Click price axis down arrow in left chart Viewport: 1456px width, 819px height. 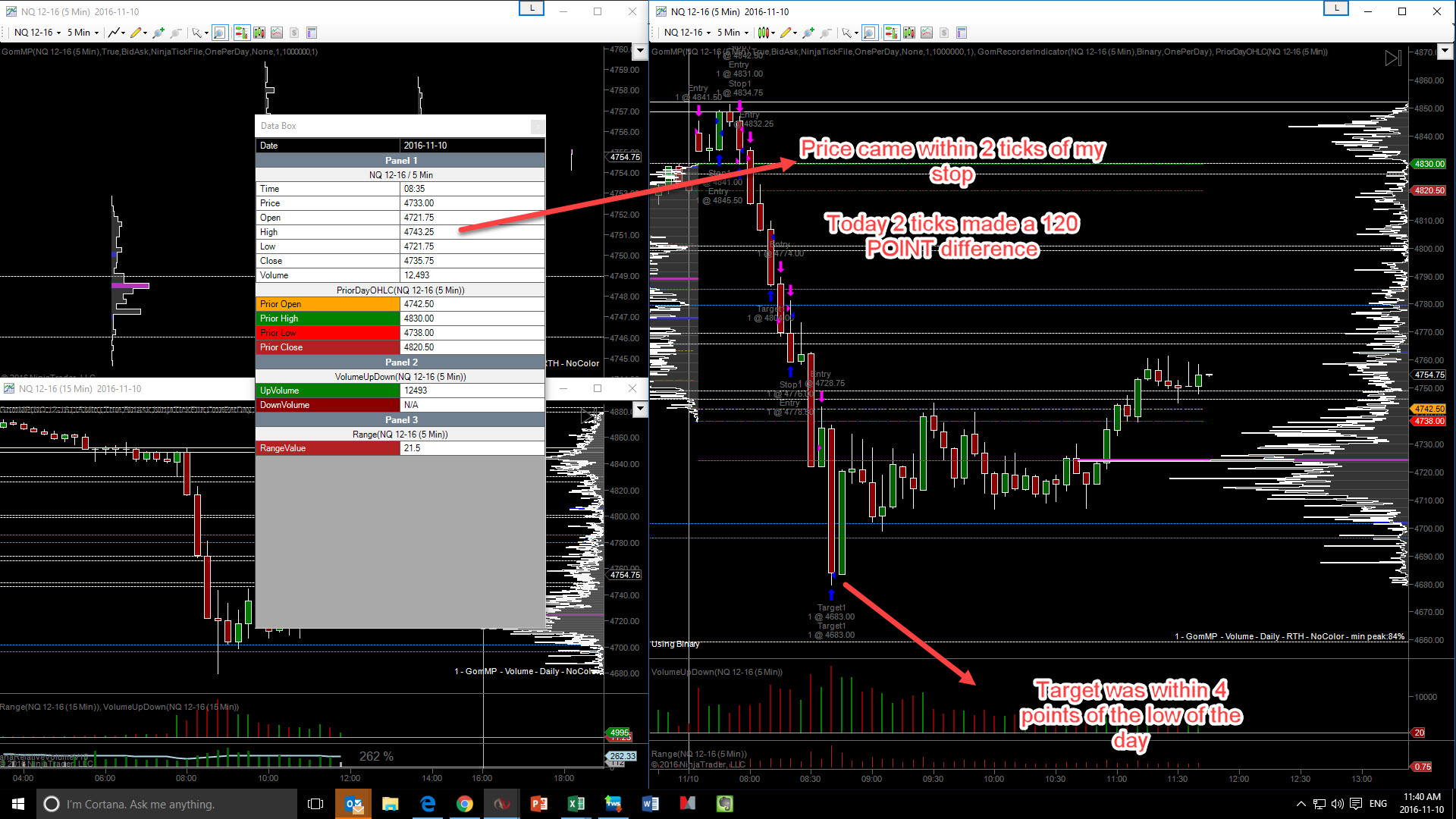(640, 52)
